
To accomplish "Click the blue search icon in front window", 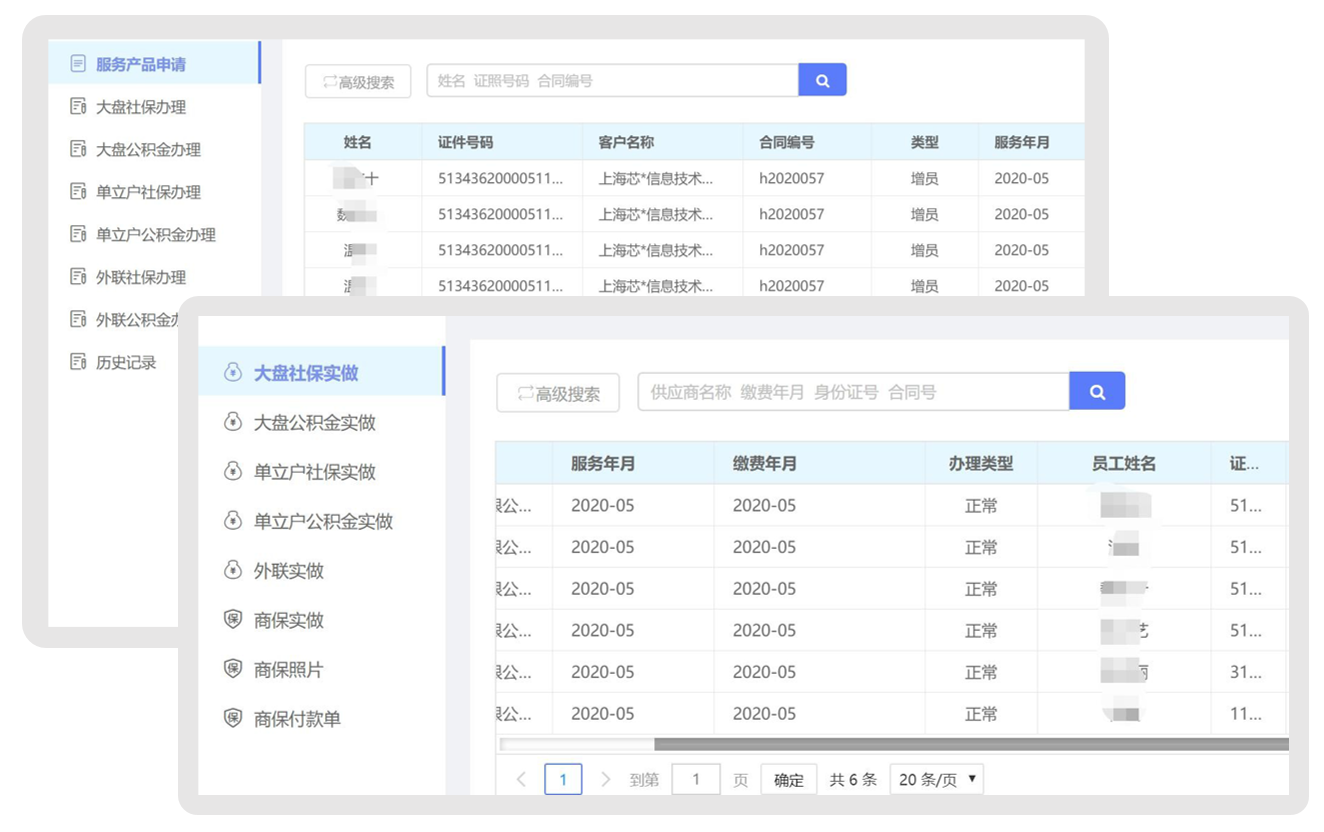I will pyautogui.click(x=1097, y=391).
